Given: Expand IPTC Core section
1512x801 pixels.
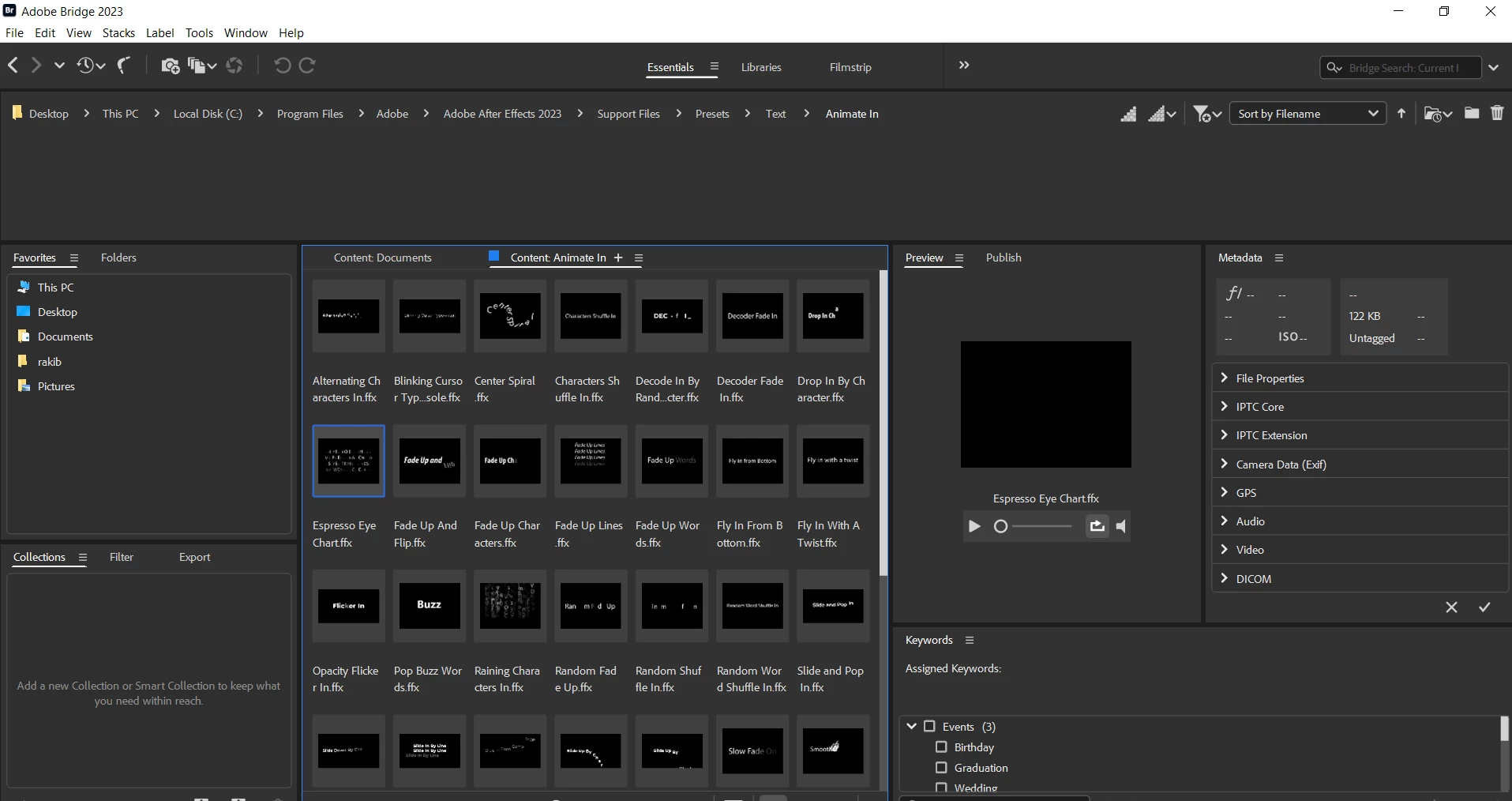Looking at the screenshot, I should 1225,406.
